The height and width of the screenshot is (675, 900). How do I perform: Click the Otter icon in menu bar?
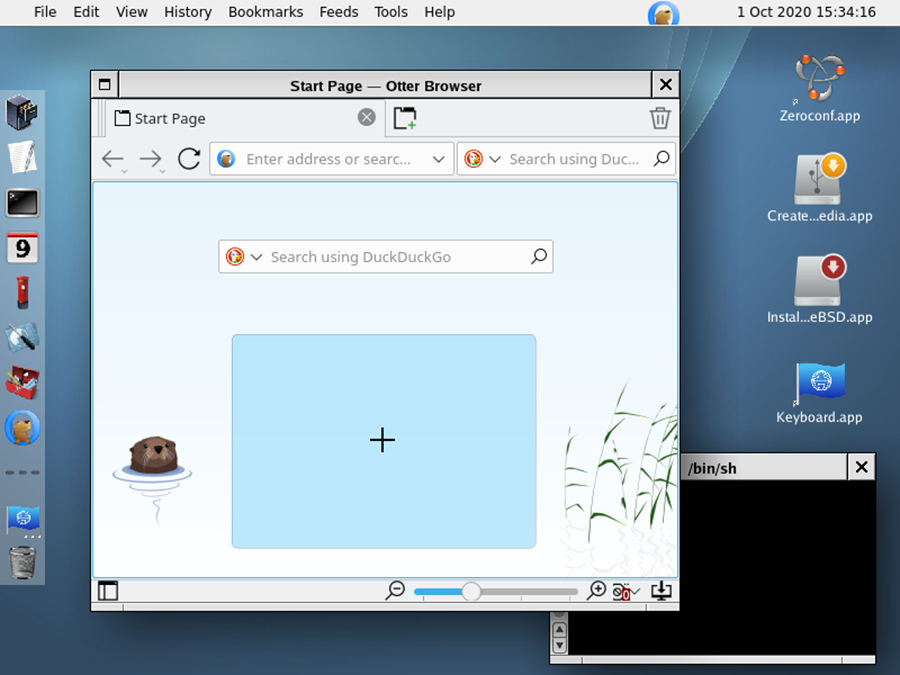point(664,13)
